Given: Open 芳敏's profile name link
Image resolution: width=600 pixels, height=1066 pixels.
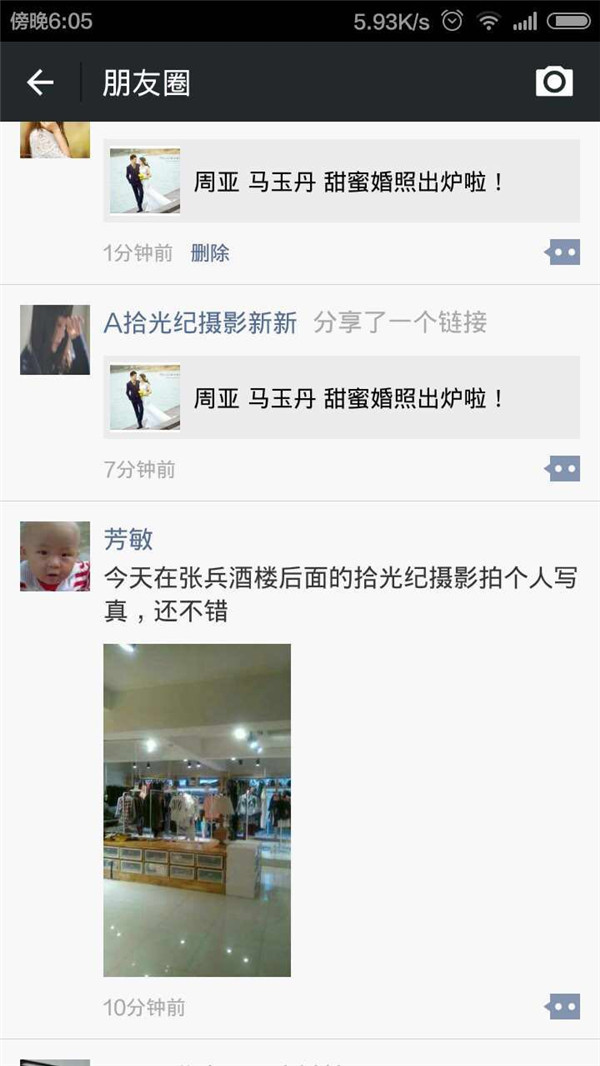Looking at the screenshot, I should [128, 539].
